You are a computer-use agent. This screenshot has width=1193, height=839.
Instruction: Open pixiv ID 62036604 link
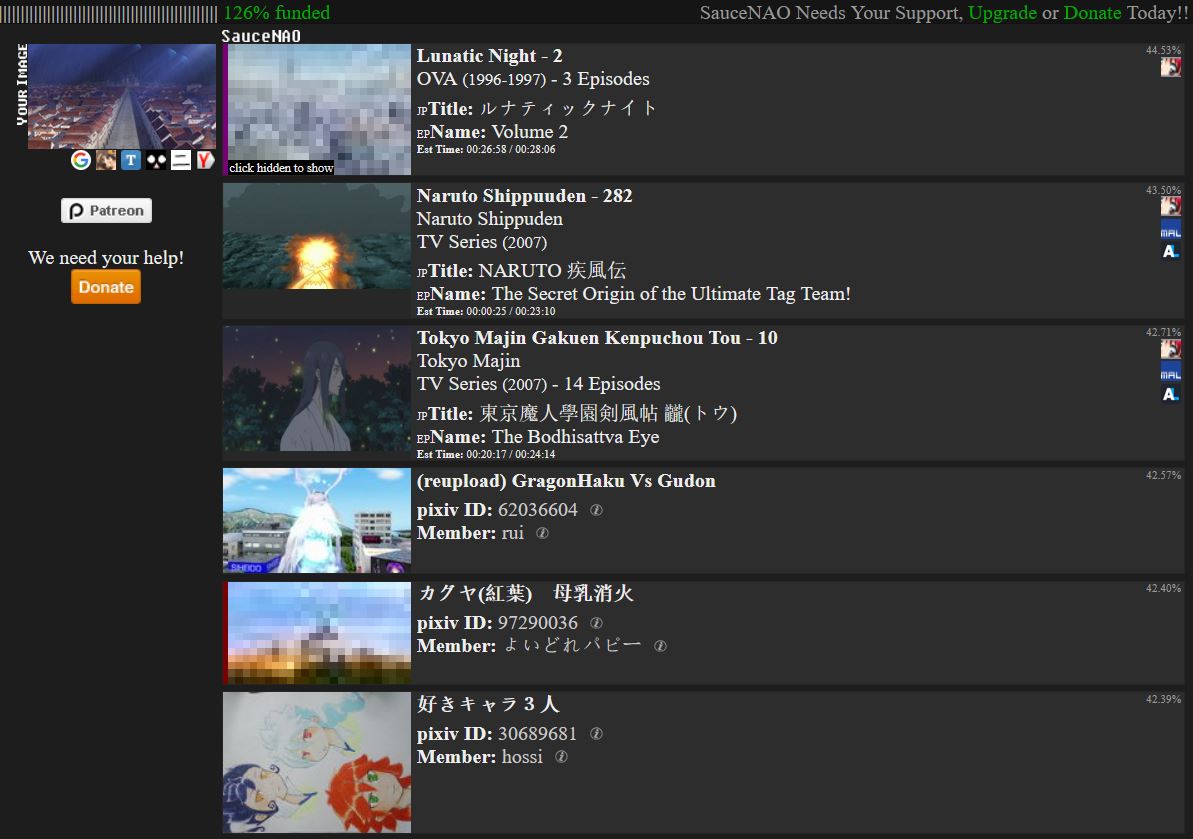[538, 510]
